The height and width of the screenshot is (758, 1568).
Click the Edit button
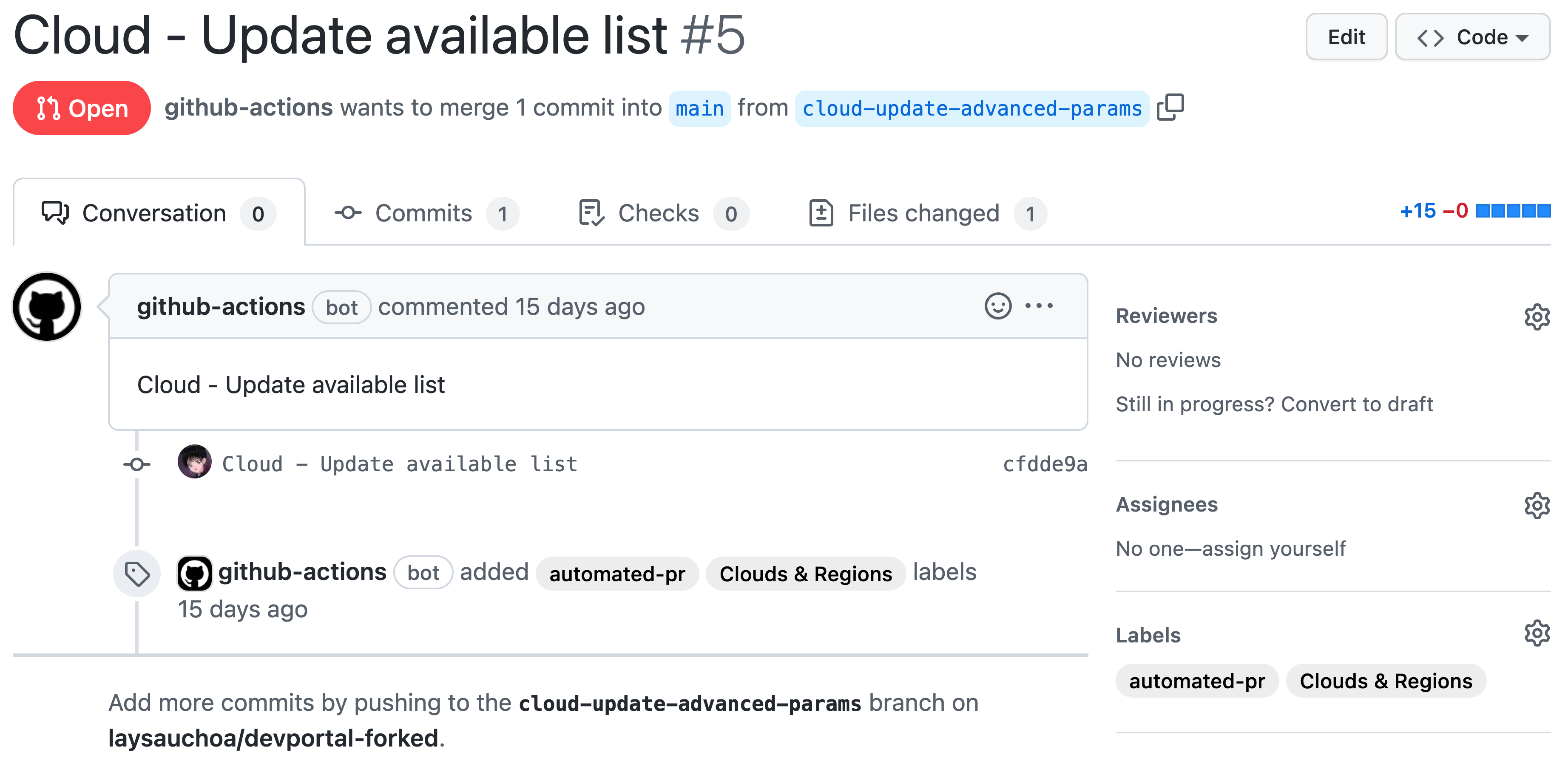[1346, 37]
